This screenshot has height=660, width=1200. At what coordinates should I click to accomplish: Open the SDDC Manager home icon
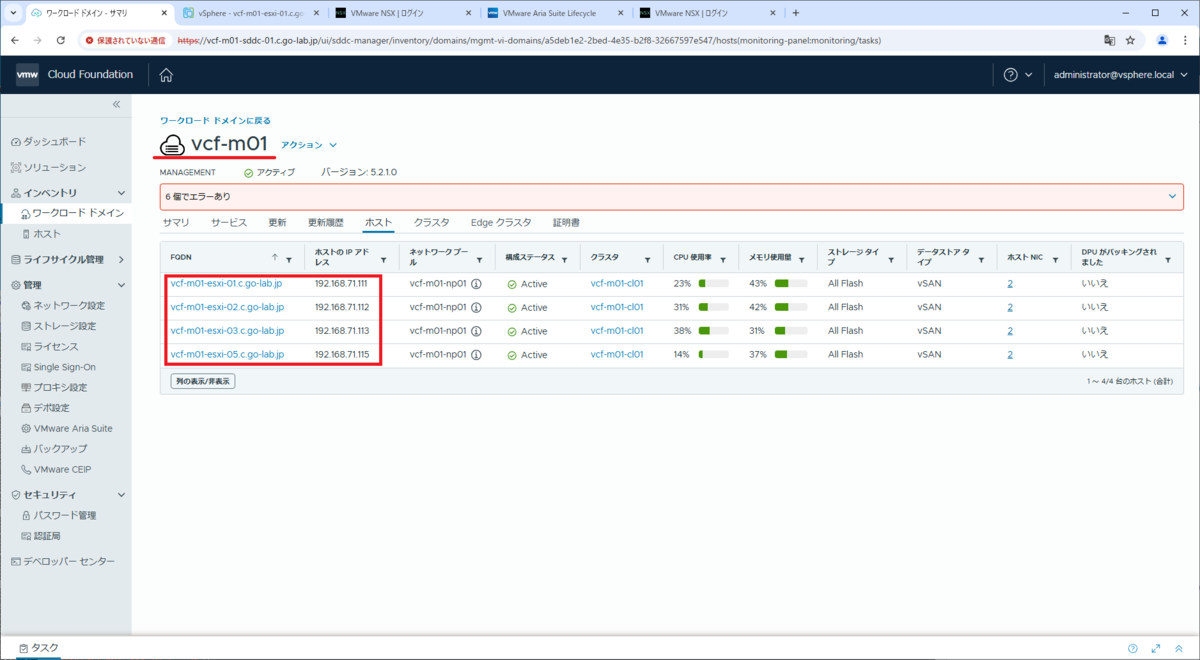(166, 75)
